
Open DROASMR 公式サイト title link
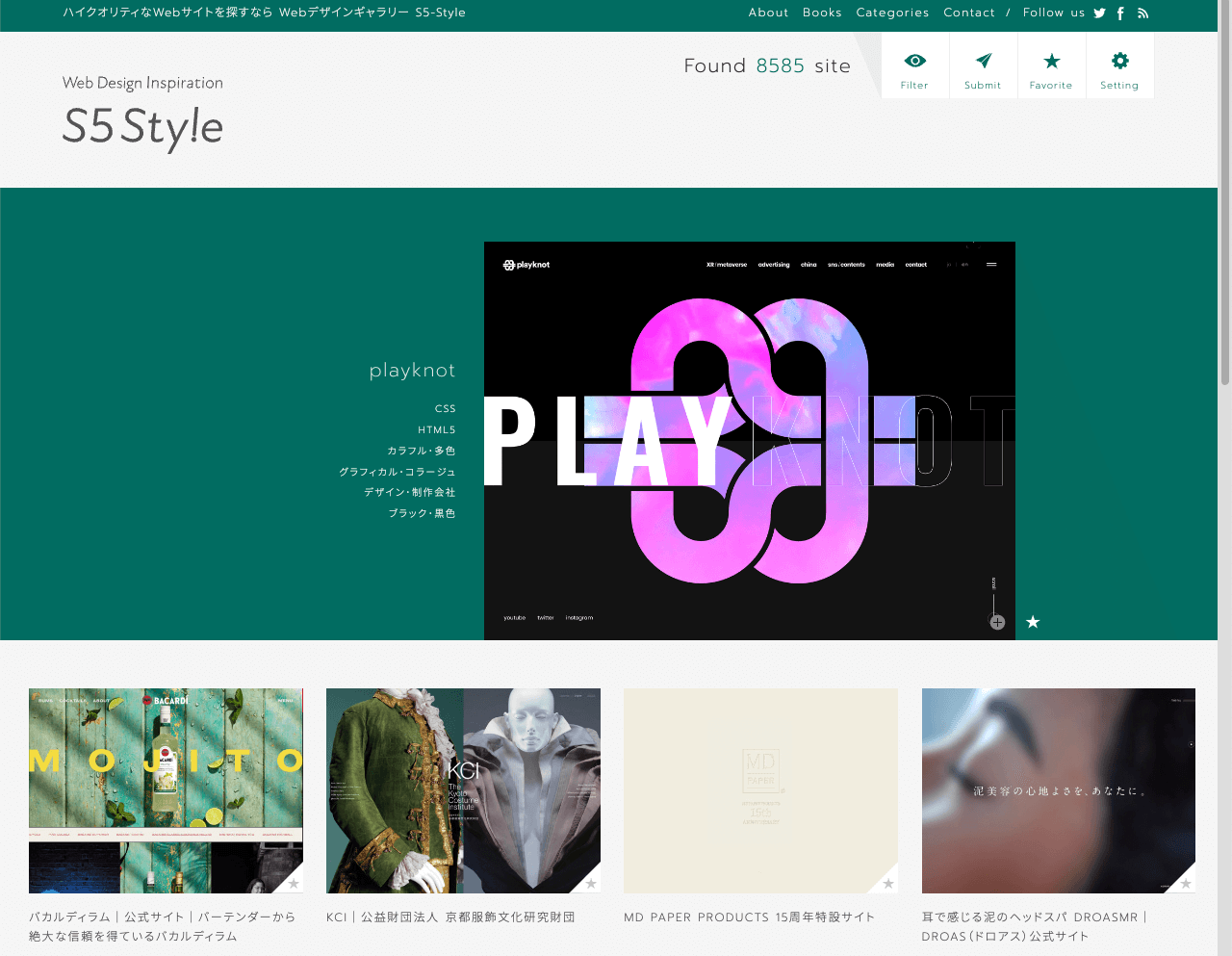tap(1035, 926)
